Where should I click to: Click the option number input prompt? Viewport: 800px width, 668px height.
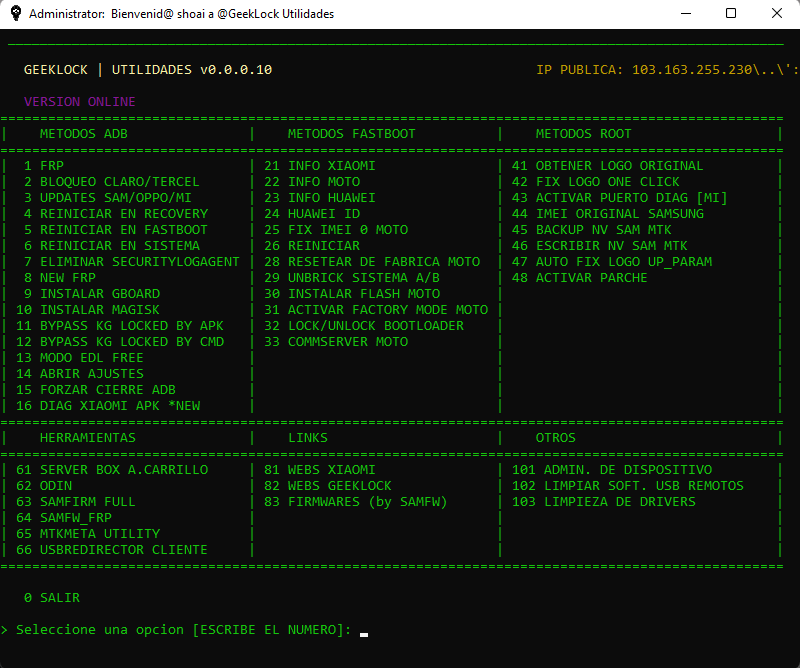(363, 631)
